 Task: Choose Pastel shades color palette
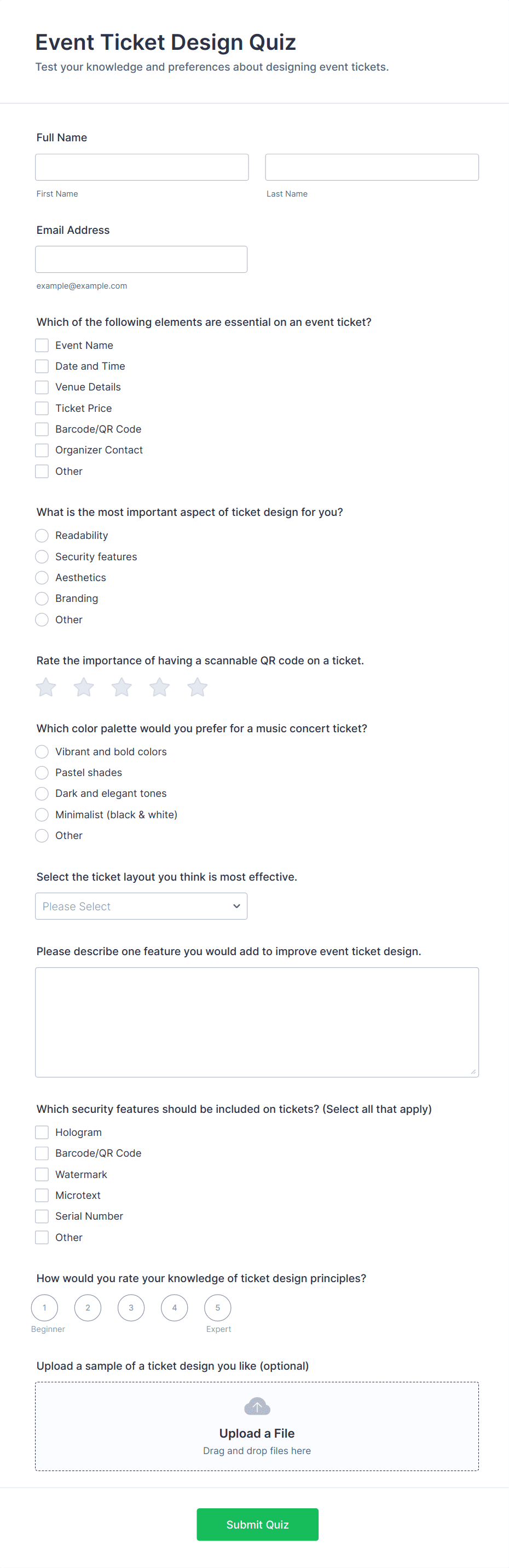click(x=42, y=772)
